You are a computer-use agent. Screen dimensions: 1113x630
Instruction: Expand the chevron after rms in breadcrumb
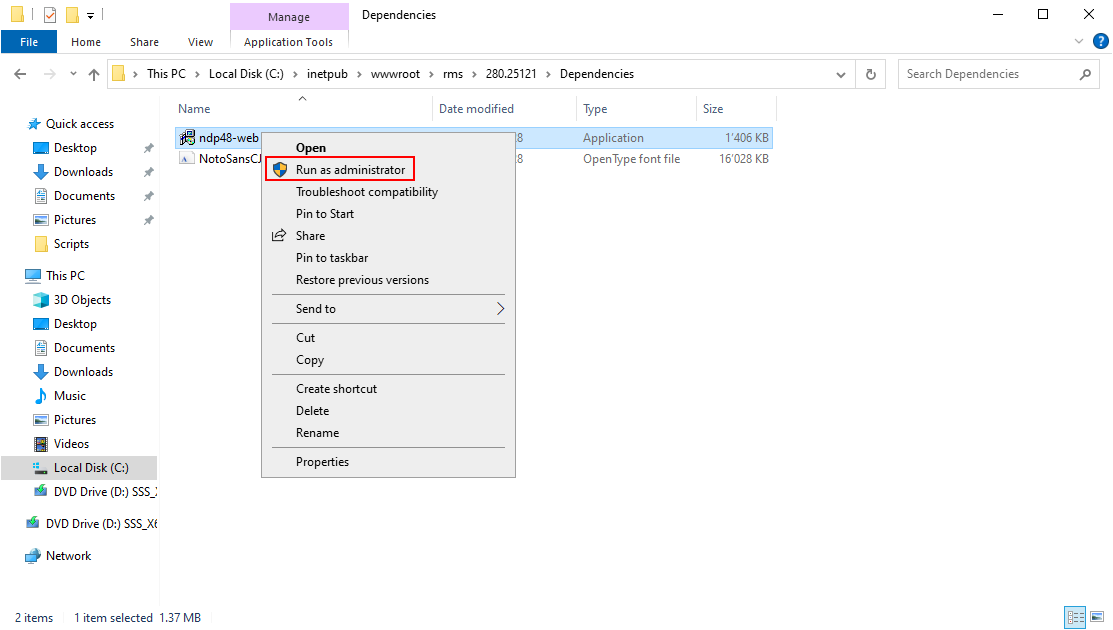coord(474,74)
